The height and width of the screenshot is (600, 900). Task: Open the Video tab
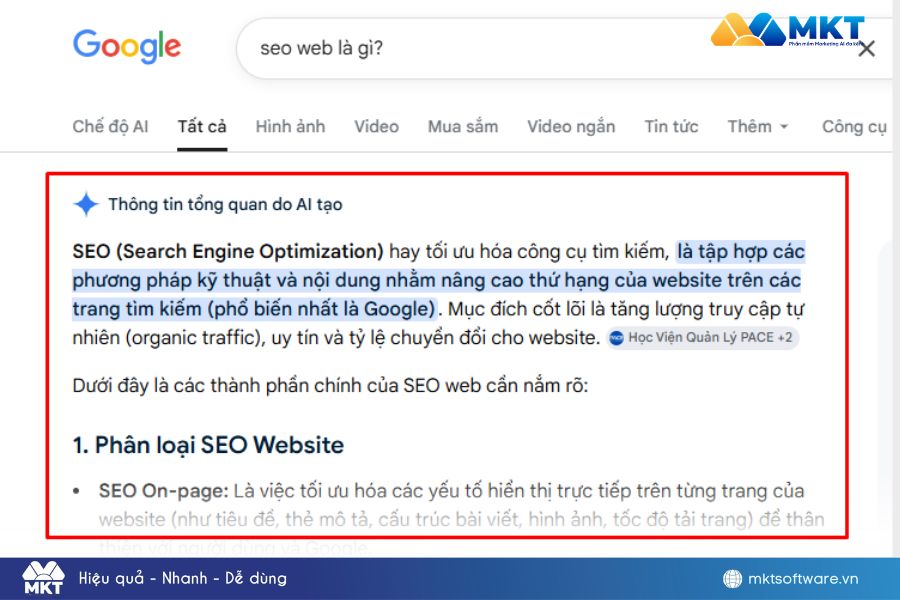(377, 126)
